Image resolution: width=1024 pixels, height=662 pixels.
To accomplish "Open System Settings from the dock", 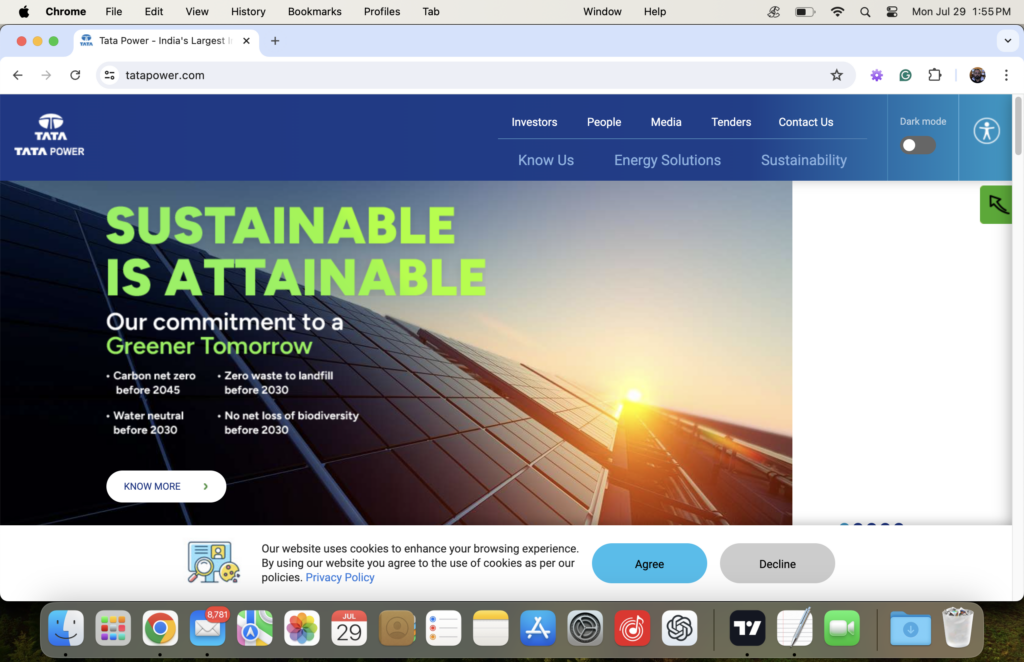I will click(x=585, y=629).
